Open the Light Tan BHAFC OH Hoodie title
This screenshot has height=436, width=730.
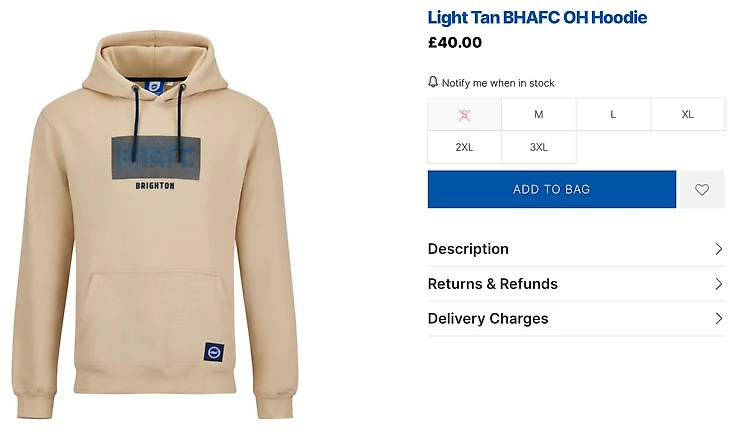click(537, 17)
